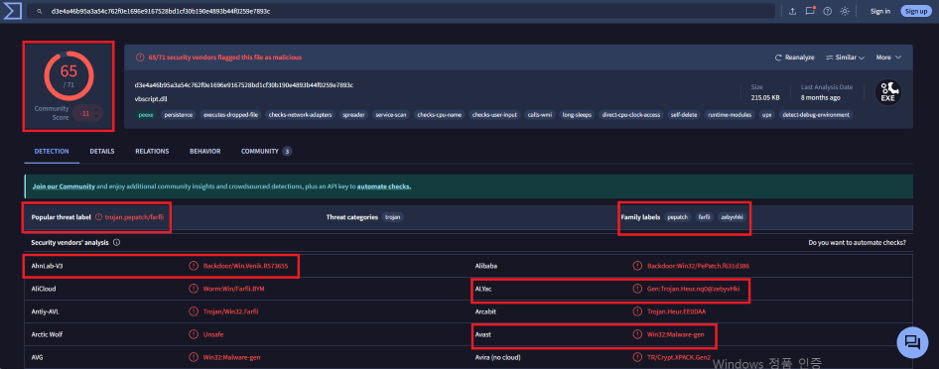
Task: Switch to the DETECTION tab
Action: 52,152
